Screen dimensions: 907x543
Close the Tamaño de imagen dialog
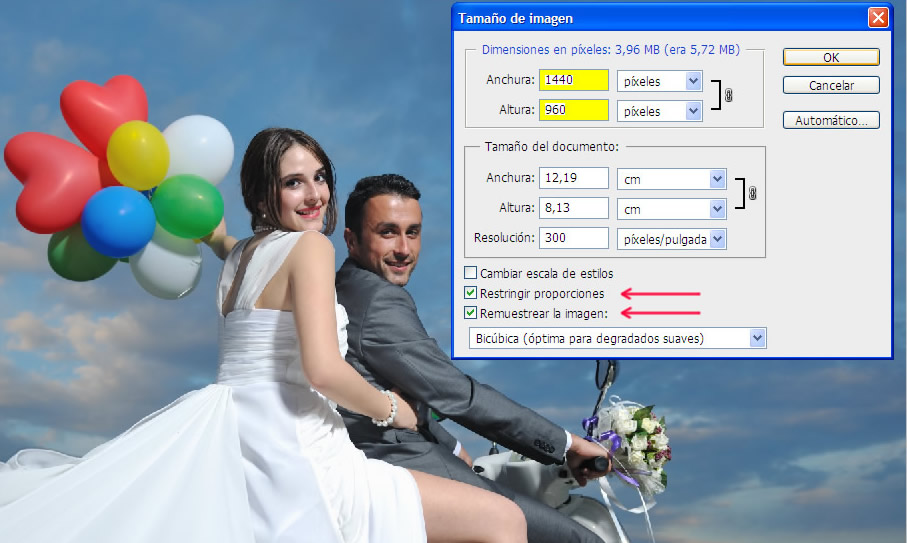click(x=877, y=18)
